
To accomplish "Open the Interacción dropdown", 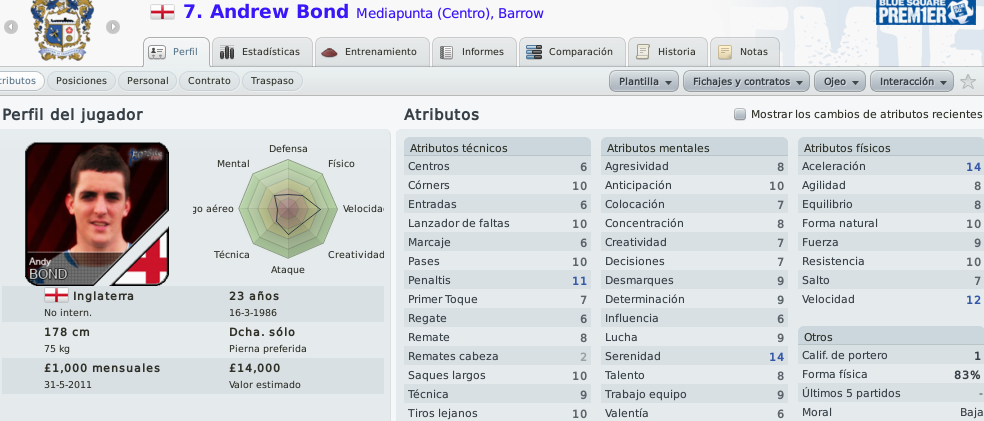I will (912, 82).
